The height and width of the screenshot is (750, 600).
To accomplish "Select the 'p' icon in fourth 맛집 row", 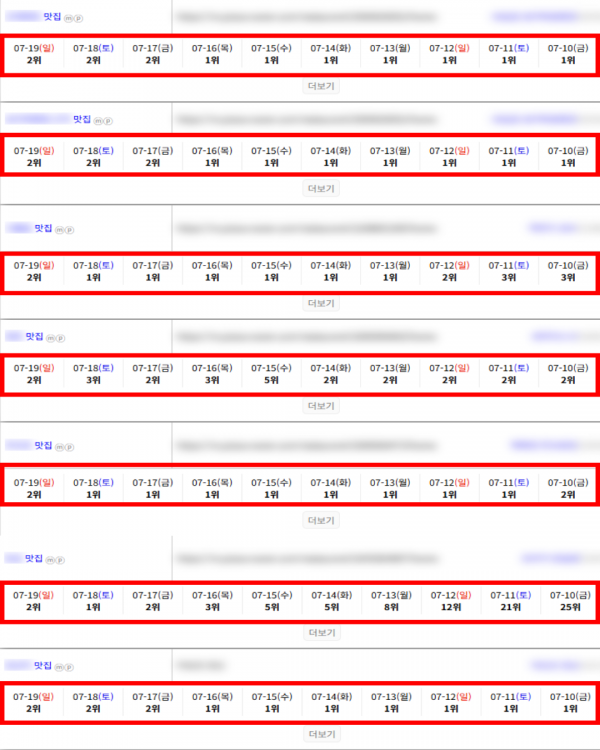I will 60,338.
